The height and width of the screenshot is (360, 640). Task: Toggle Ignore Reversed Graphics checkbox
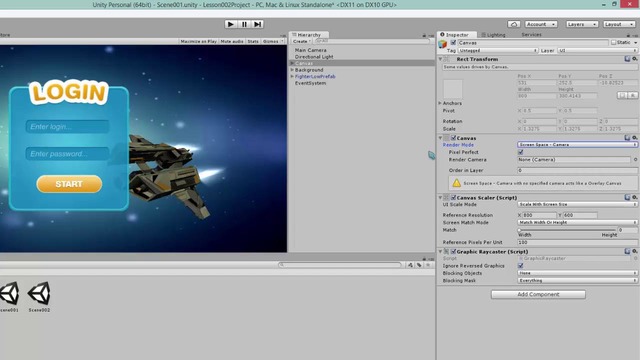point(520,266)
